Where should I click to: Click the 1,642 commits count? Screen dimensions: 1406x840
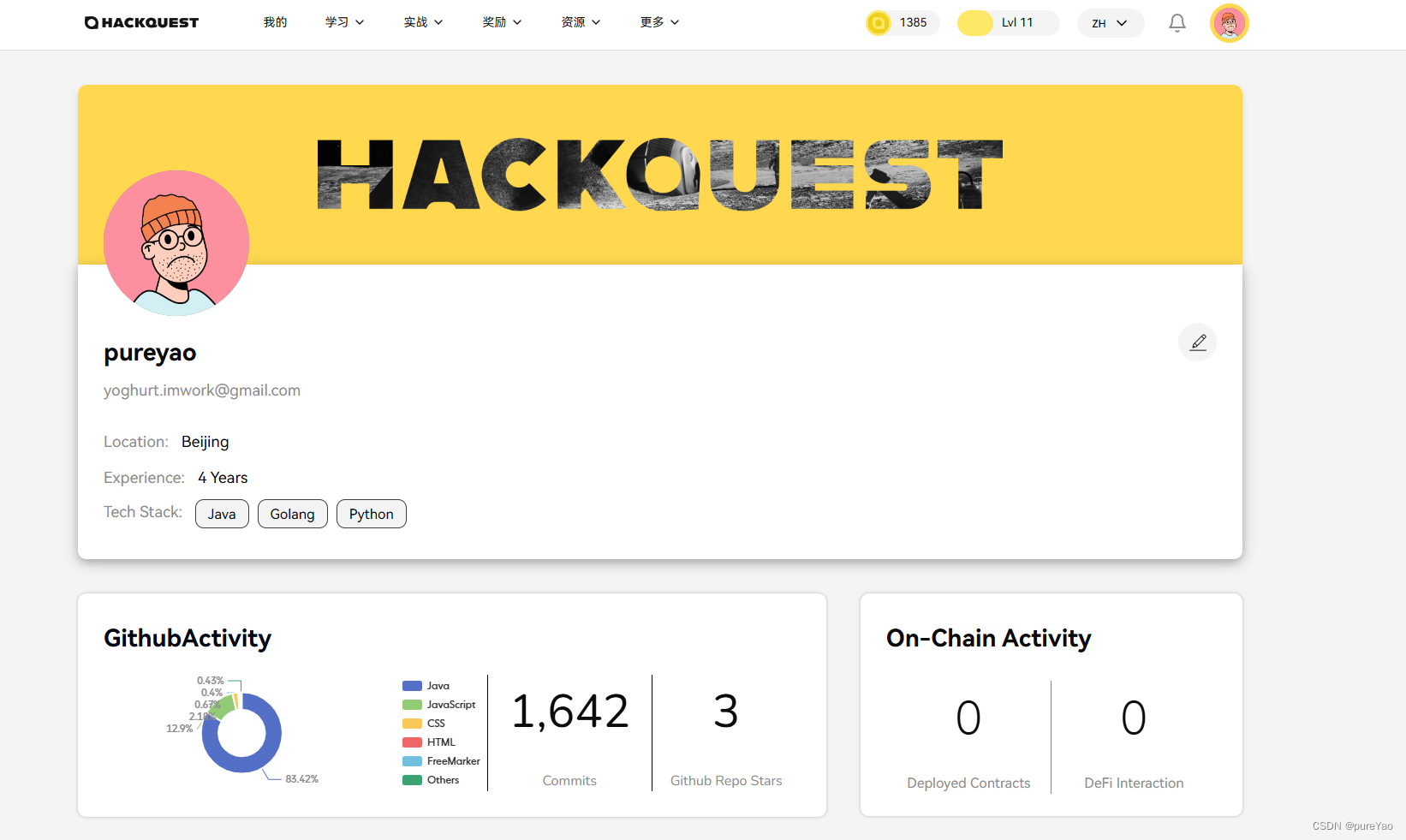570,712
